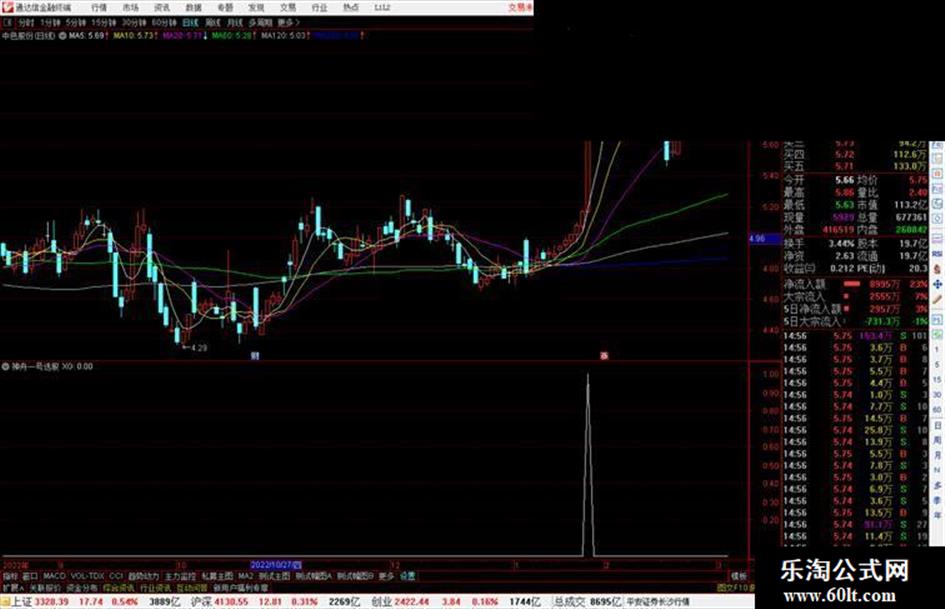Image resolution: width=945 pixels, height=609 pixels.
Task: Click the 月 period shortcut in right sidebar
Action: pos(937,455)
